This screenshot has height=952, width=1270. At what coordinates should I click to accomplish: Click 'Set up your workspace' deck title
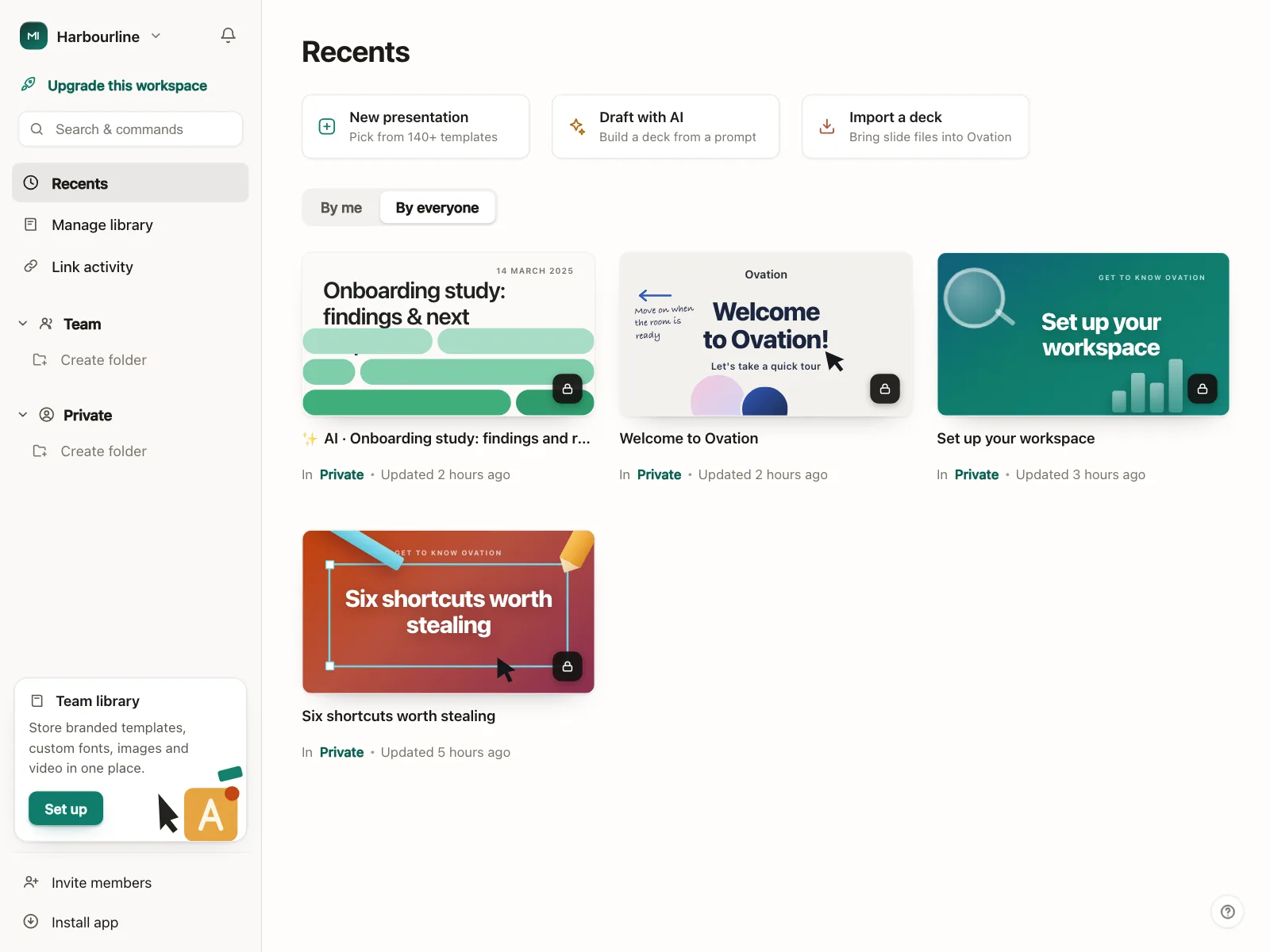coord(1016,439)
